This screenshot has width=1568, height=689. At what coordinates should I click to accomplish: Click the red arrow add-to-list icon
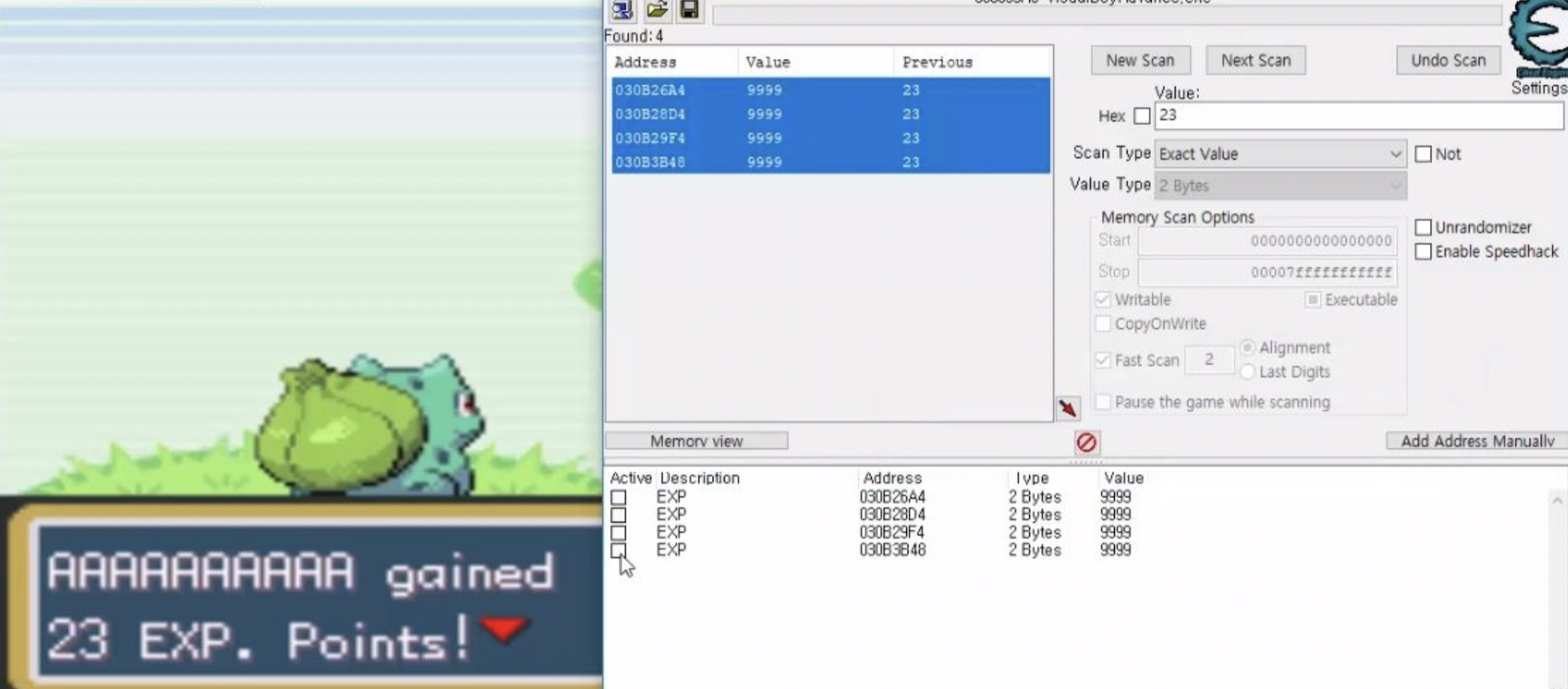coord(1068,408)
